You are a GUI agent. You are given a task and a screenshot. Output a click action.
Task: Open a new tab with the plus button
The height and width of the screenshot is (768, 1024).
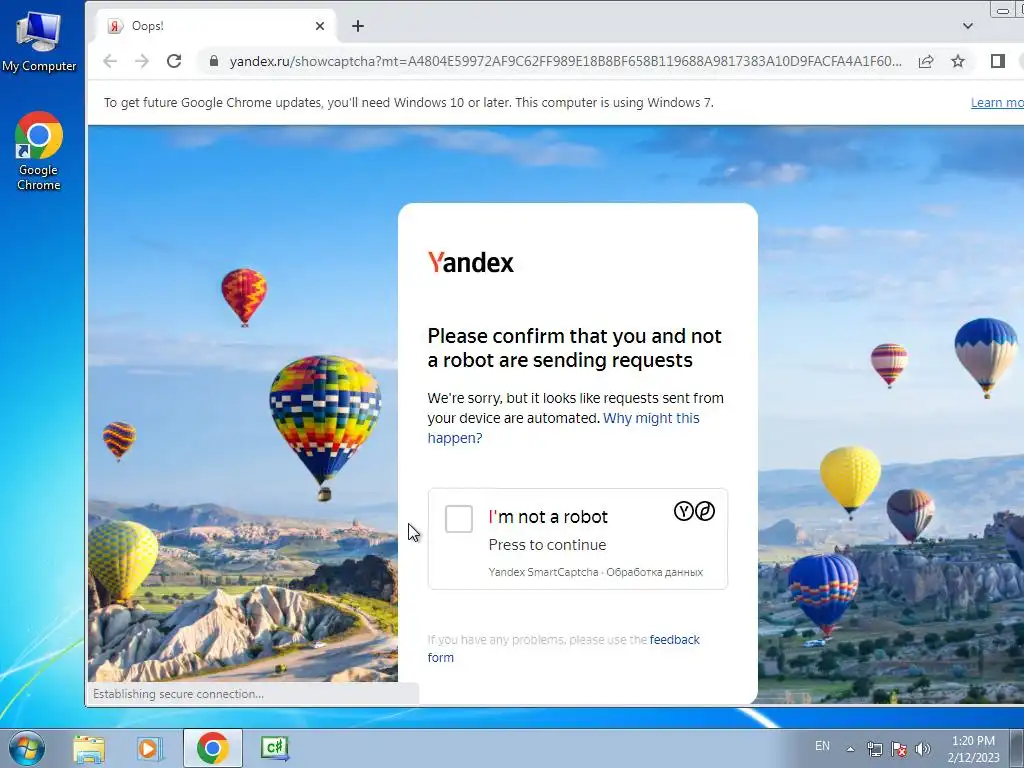[x=358, y=26]
